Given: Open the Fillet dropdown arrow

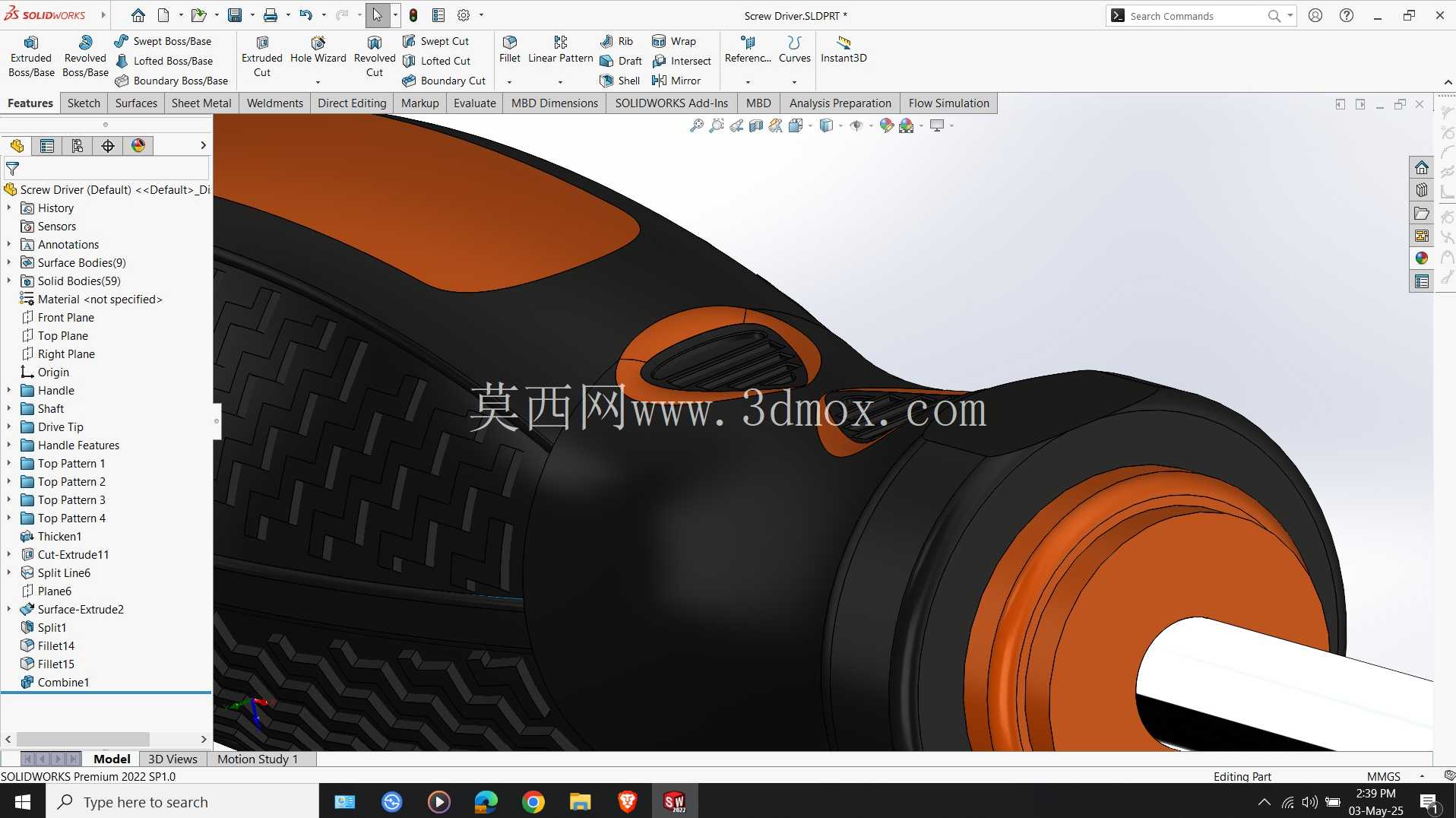Looking at the screenshot, I should click(x=509, y=81).
